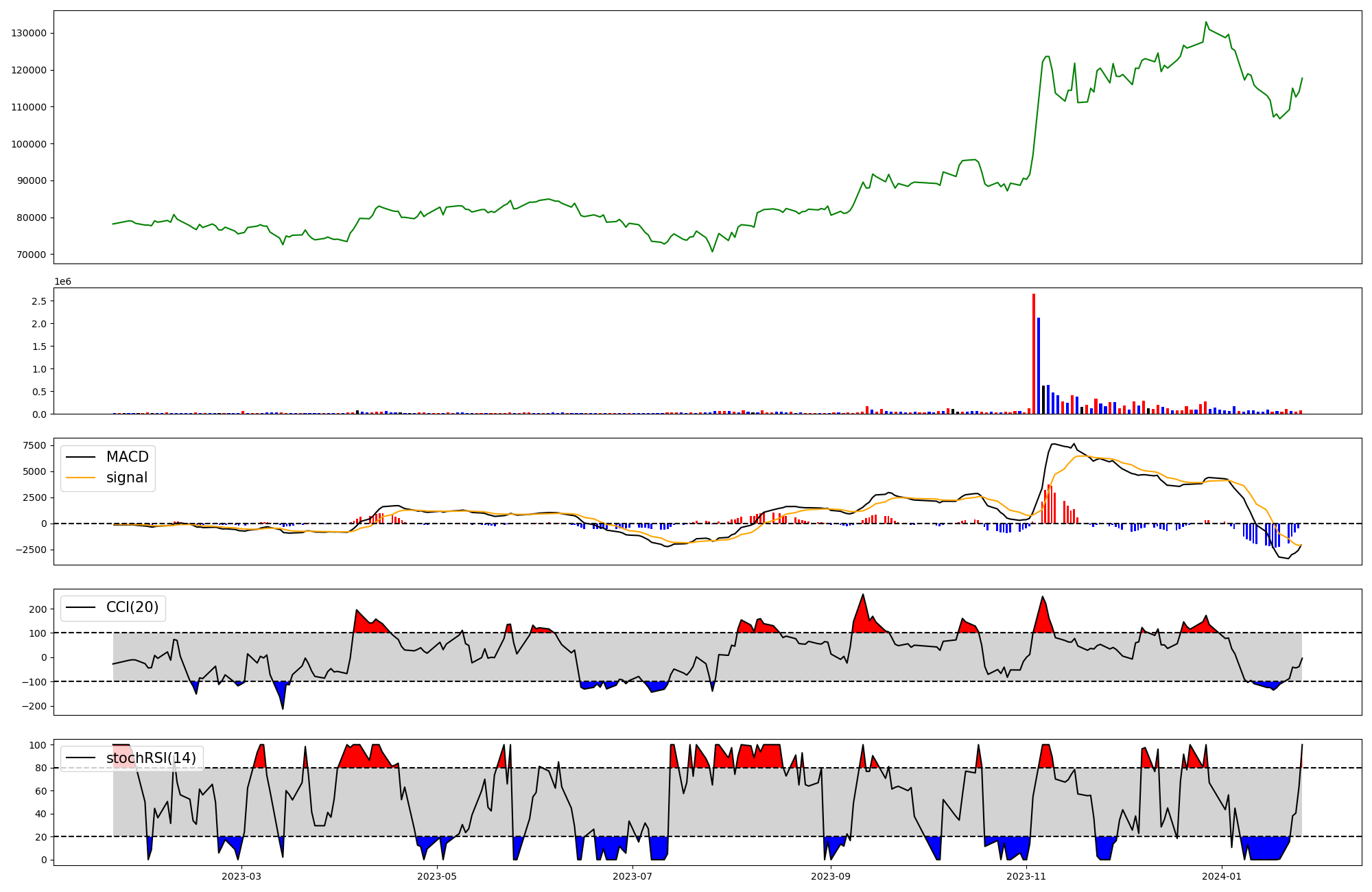The image size is (1372, 892).
Task: Select the CCI(20) legend entry
Action: point(132,607)
